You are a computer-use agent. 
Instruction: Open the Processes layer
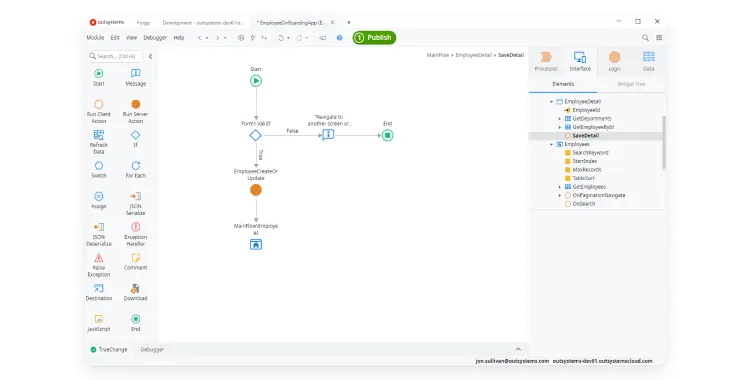[x=546, y=61]
